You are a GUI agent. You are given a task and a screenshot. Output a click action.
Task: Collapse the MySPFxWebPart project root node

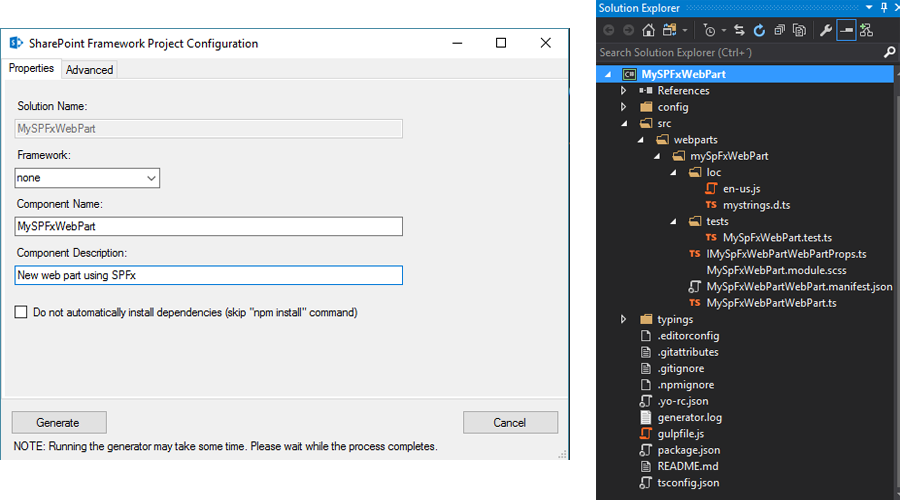click(x=608, y=74)
